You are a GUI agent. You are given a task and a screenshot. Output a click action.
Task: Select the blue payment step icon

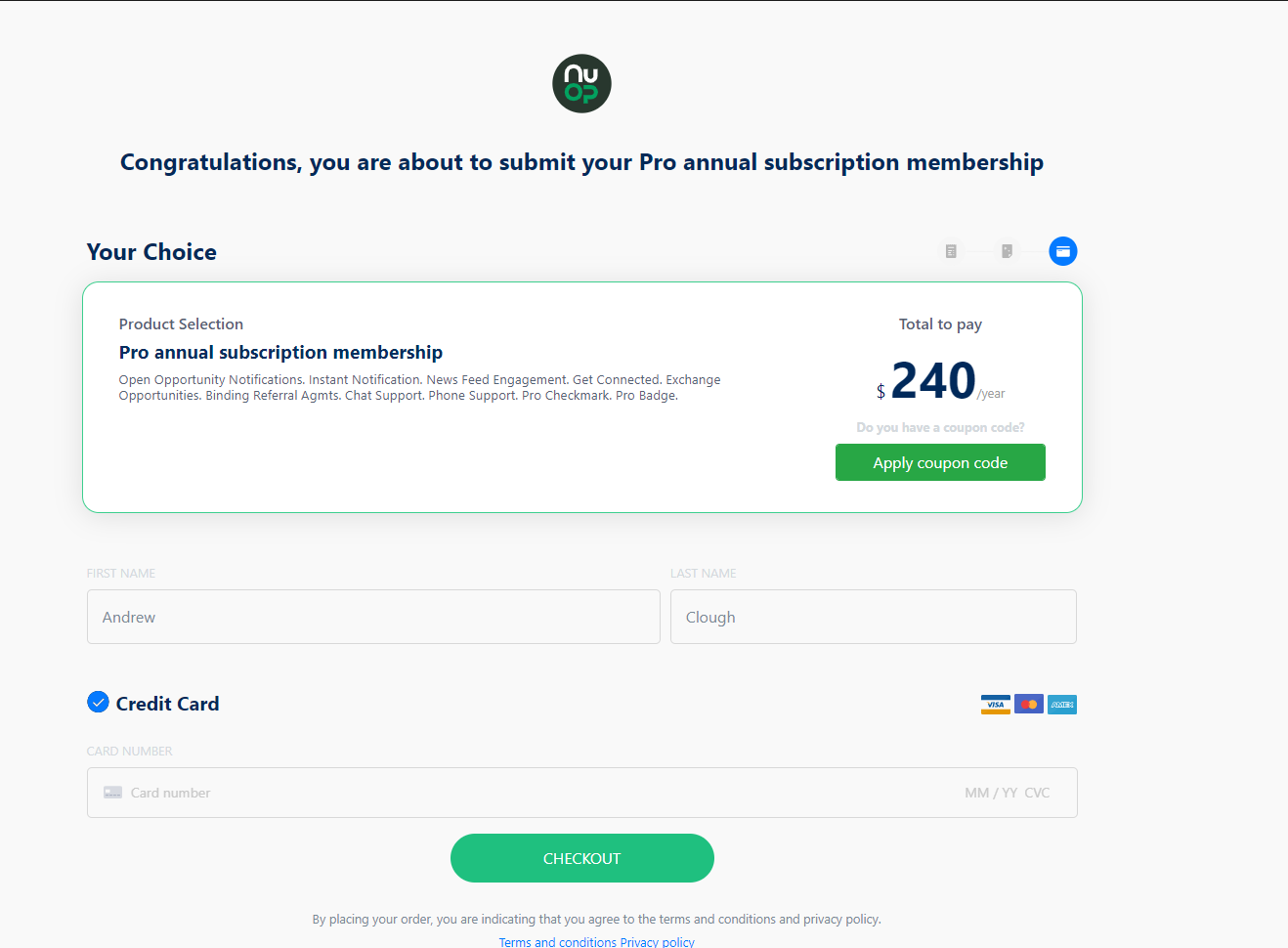(1063, 251)
